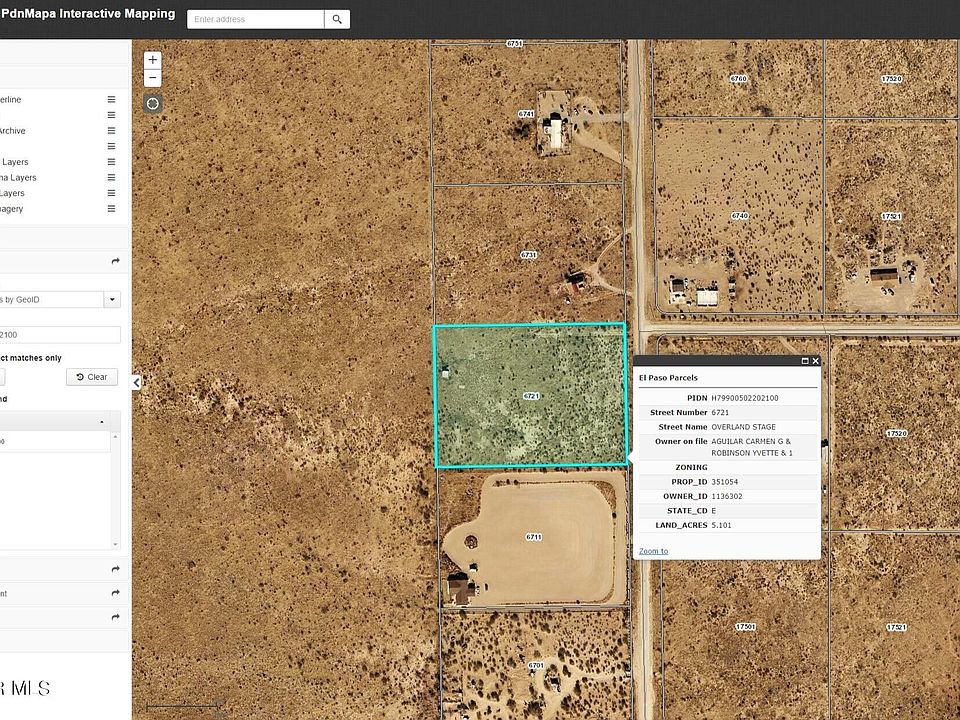This screenshot has width=960, height=720.
Task: Open the menu icon for the top layer row
Action: (x=111, y=100)
